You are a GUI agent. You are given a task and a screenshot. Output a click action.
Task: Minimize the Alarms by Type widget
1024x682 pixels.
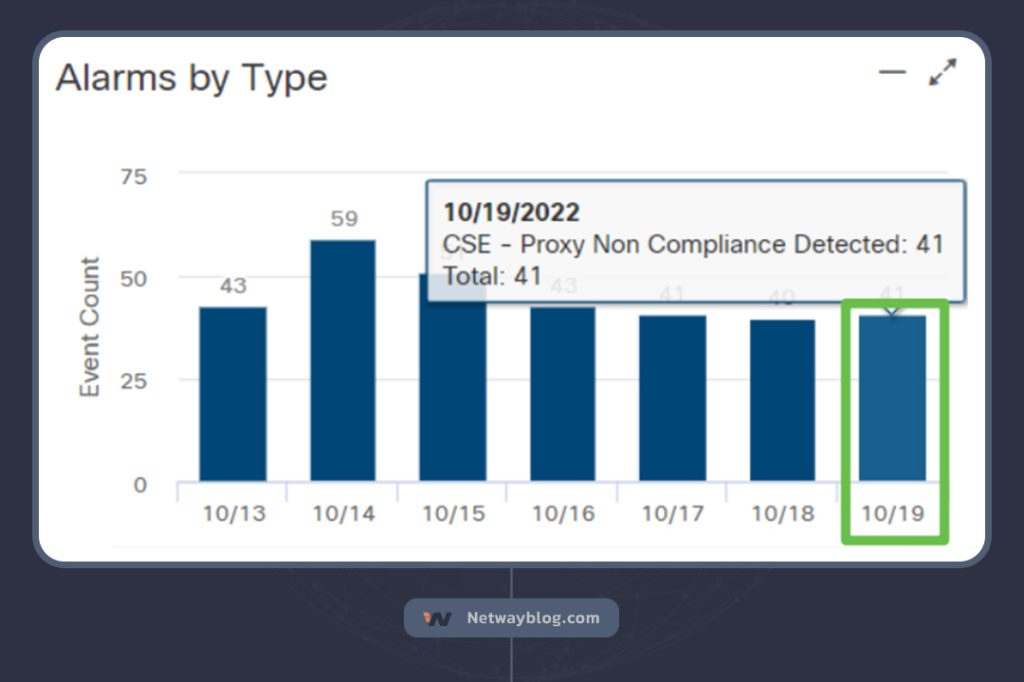click(891, 73)
